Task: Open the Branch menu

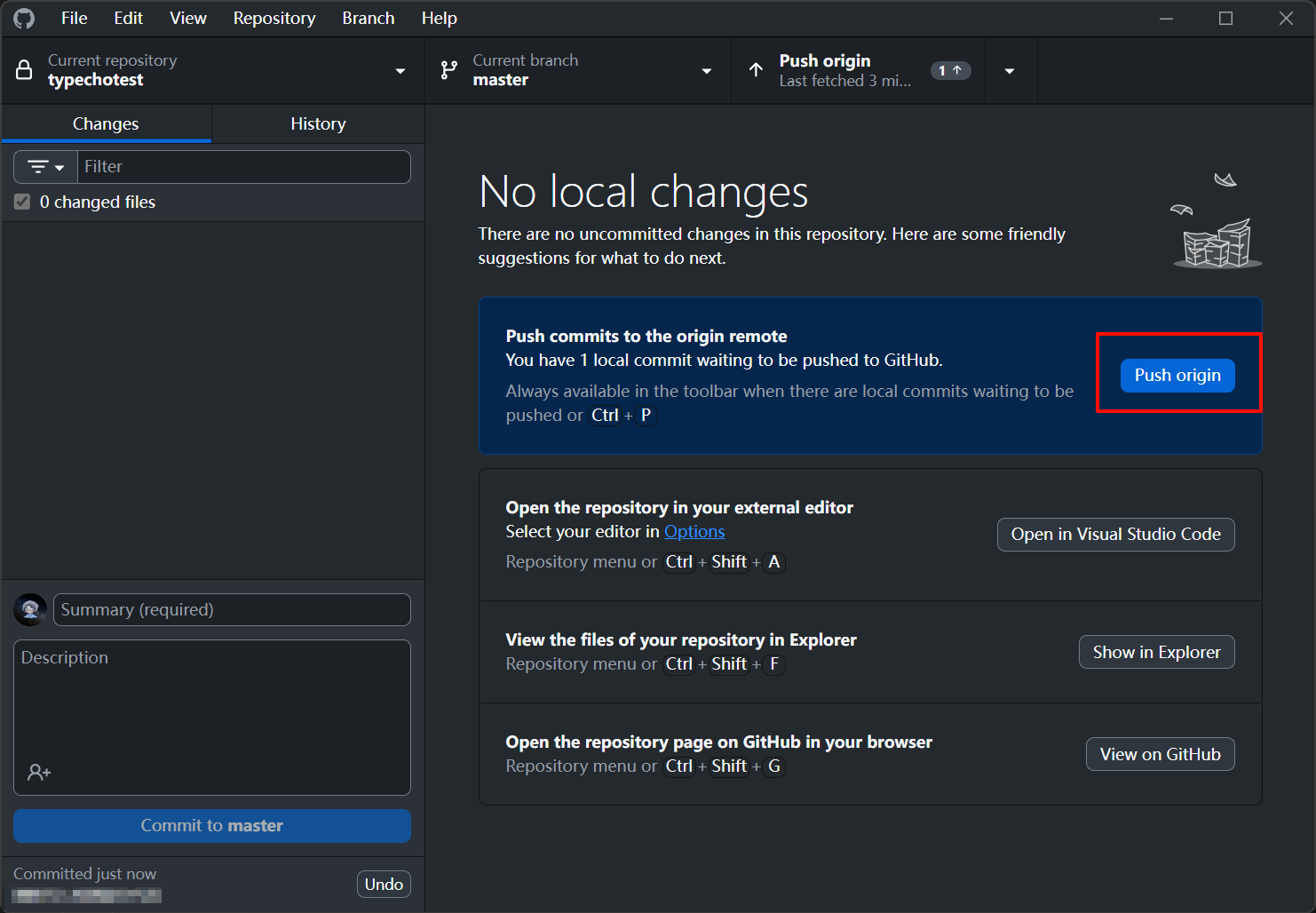Action: pos(368,19)
